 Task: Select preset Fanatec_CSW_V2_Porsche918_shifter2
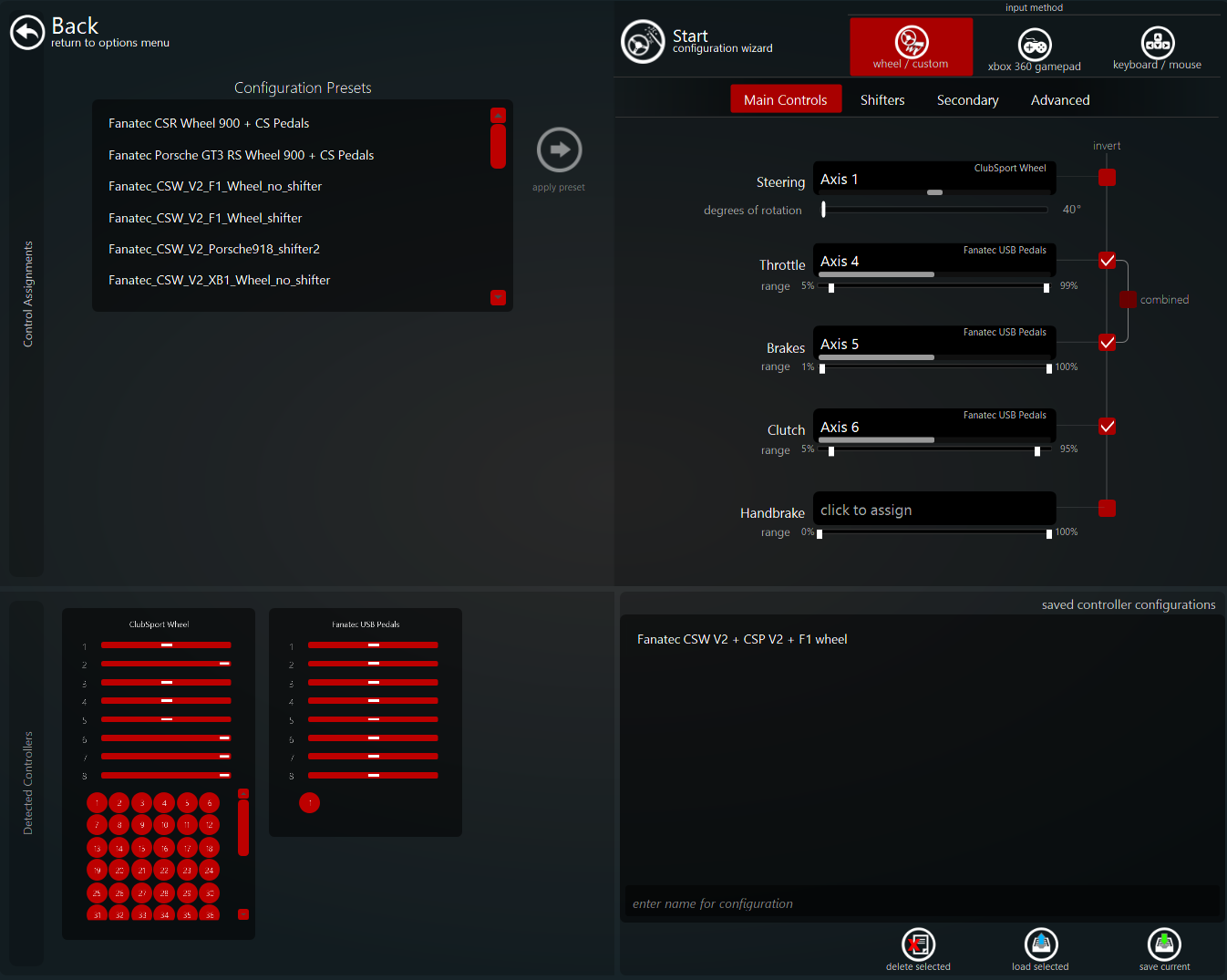(x=214, y=249)
